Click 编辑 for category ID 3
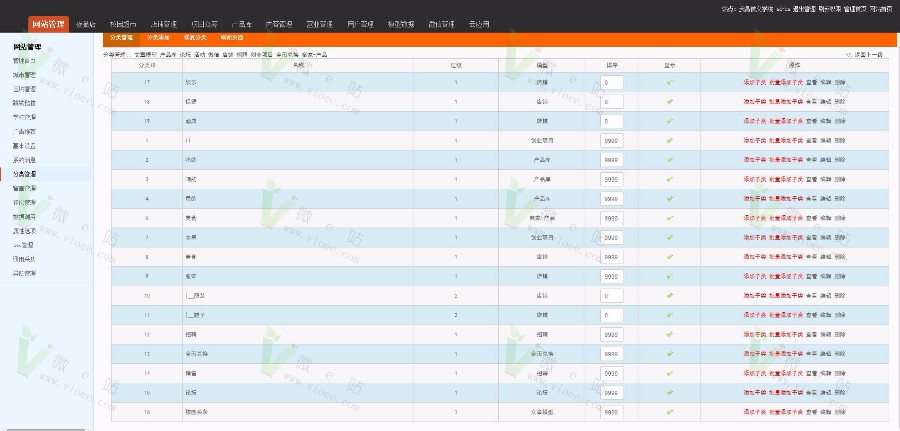This screenshot has width=900, height=431. pos(825,180)
